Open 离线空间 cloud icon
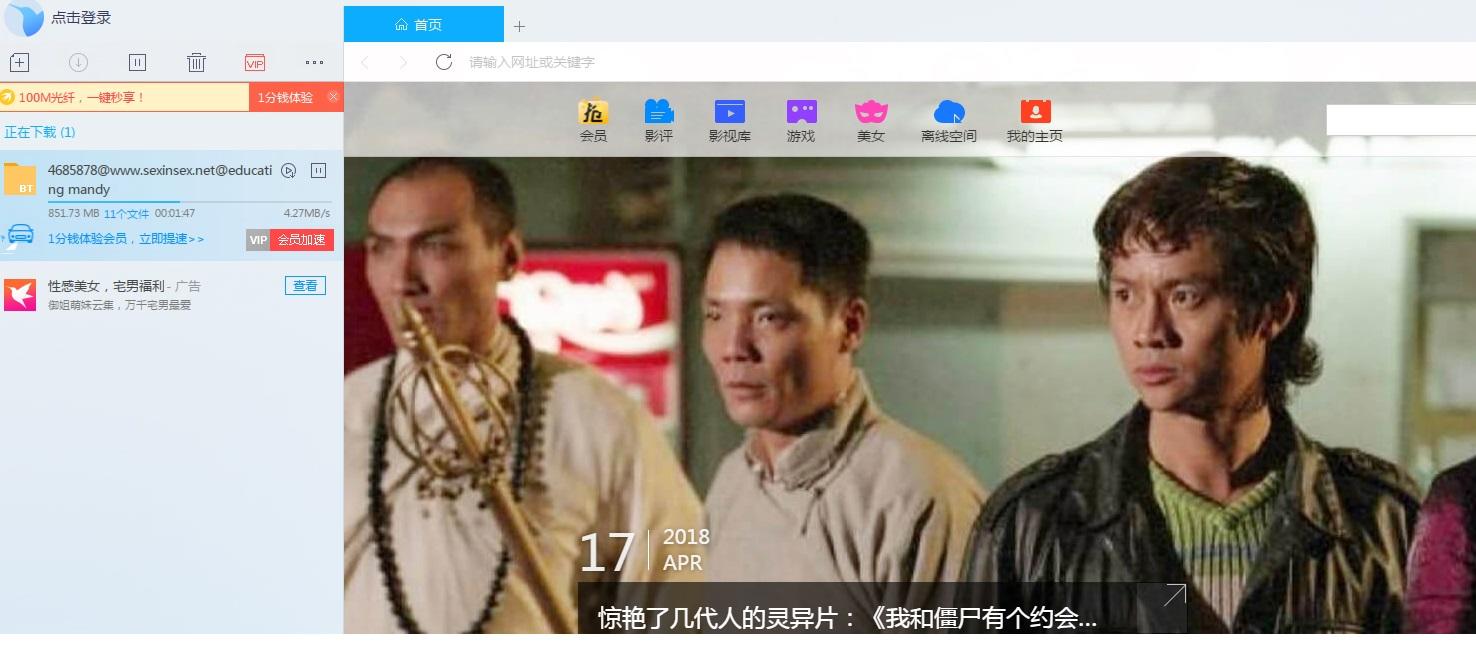Screen dimensions: 1476x648 [949, 121]
